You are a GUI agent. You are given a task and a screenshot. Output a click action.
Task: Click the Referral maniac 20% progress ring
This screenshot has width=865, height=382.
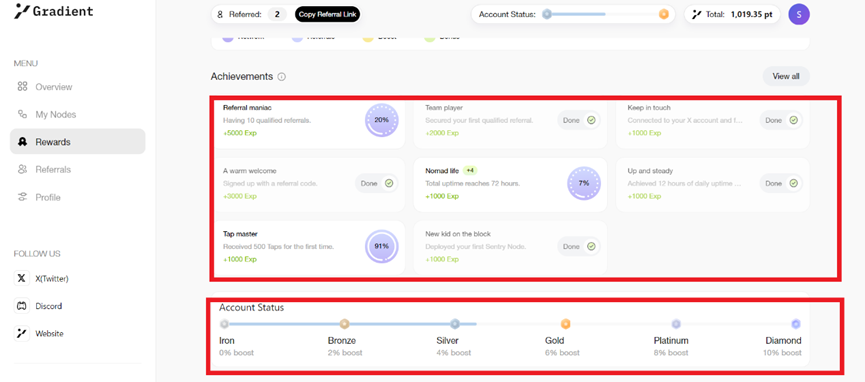point(382,120)
